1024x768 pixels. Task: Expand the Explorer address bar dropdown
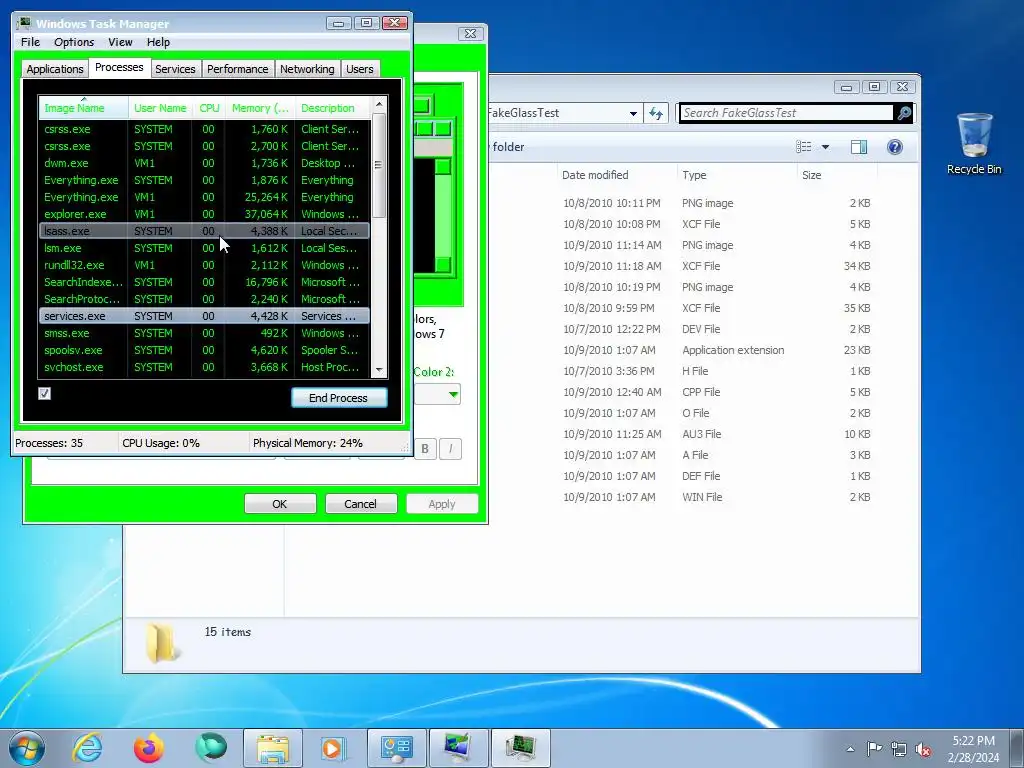pos(633,113)
